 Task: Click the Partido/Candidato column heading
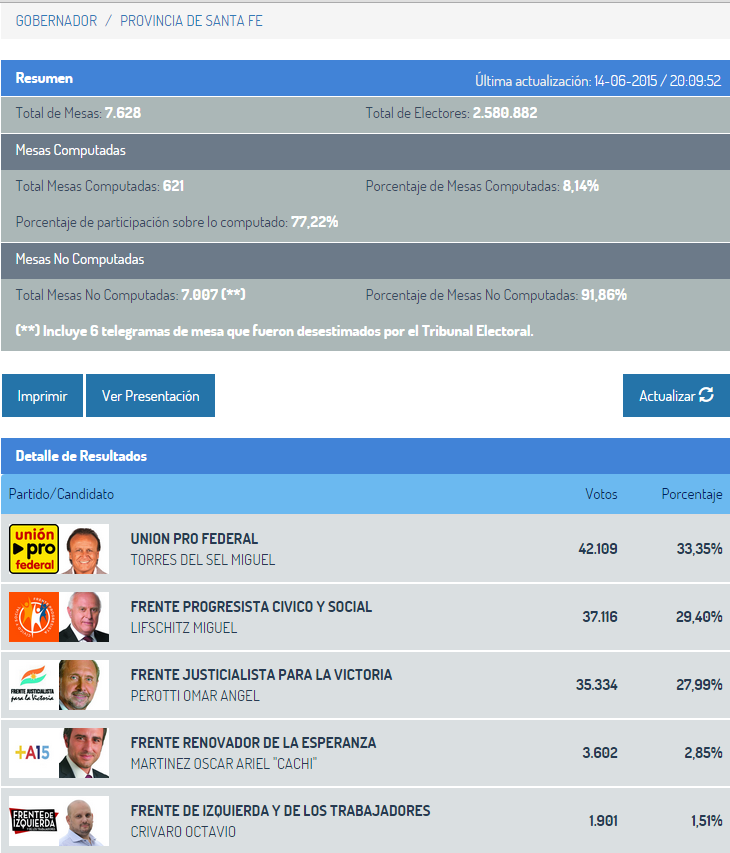pos(61,494)
